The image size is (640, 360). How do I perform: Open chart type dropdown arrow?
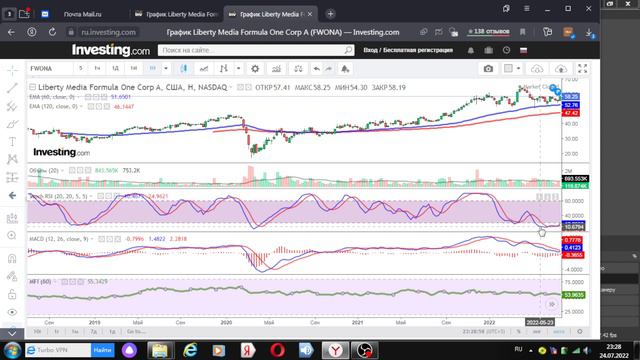point(238,69)
